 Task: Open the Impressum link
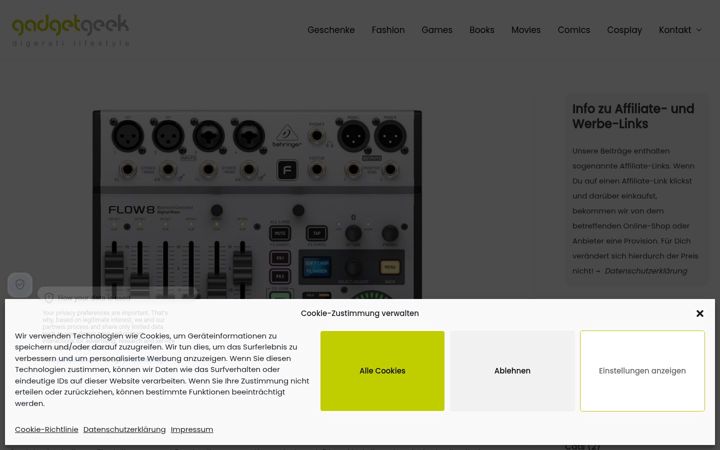click(191, 429)
